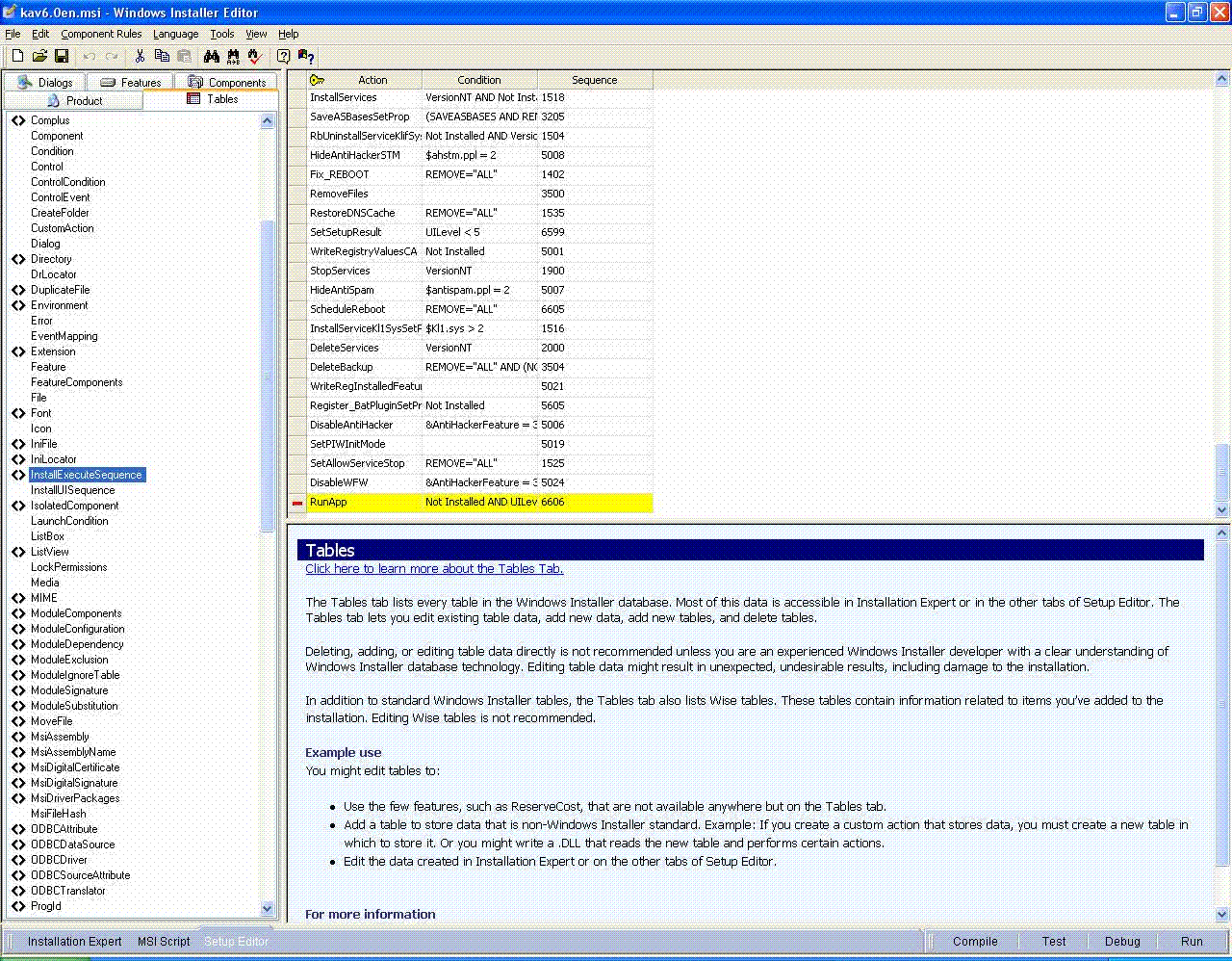The width and height of the screenshot is (1232, 961).
Task: Click the Replace A→B binoculars icon
Action: point(233,57)
